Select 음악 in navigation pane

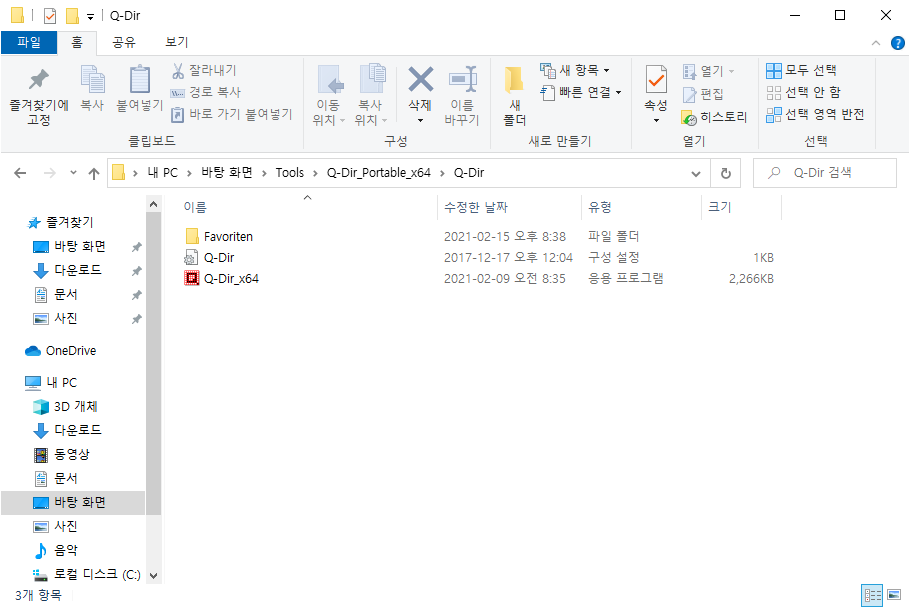point(66,550)
